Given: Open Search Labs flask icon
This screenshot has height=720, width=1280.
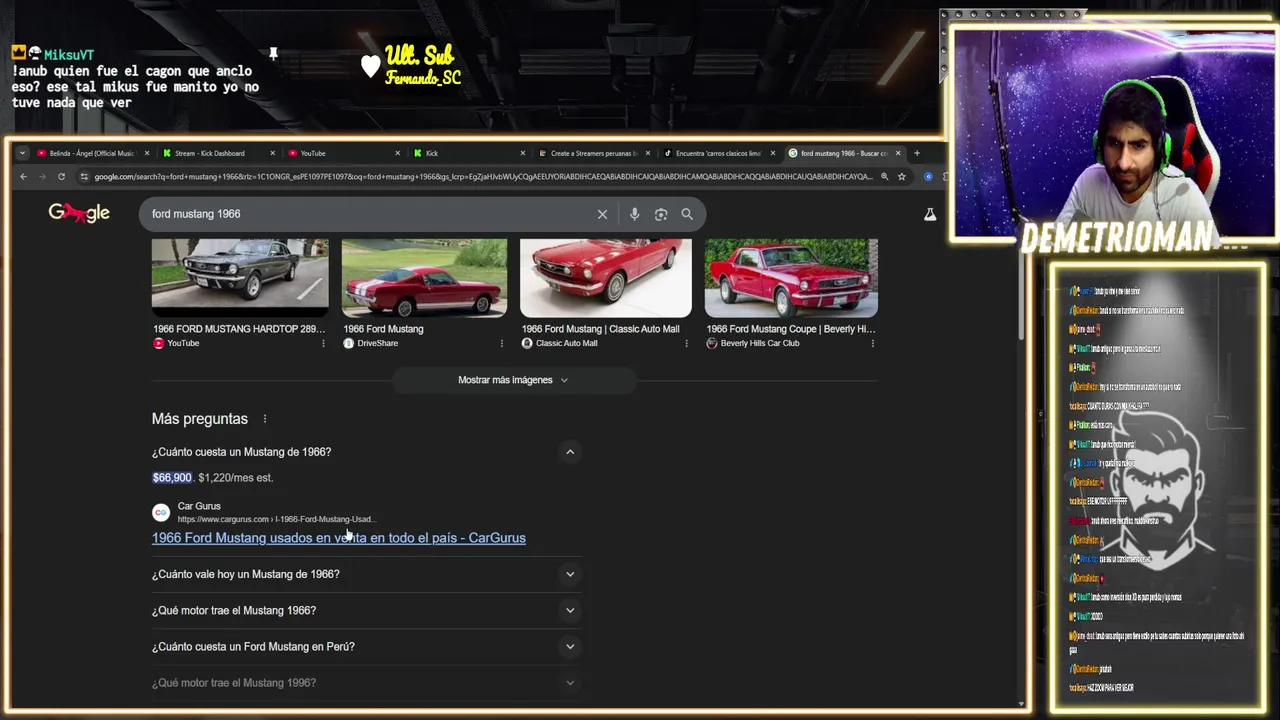Looking at the screenshot, I should click(930, 214).
